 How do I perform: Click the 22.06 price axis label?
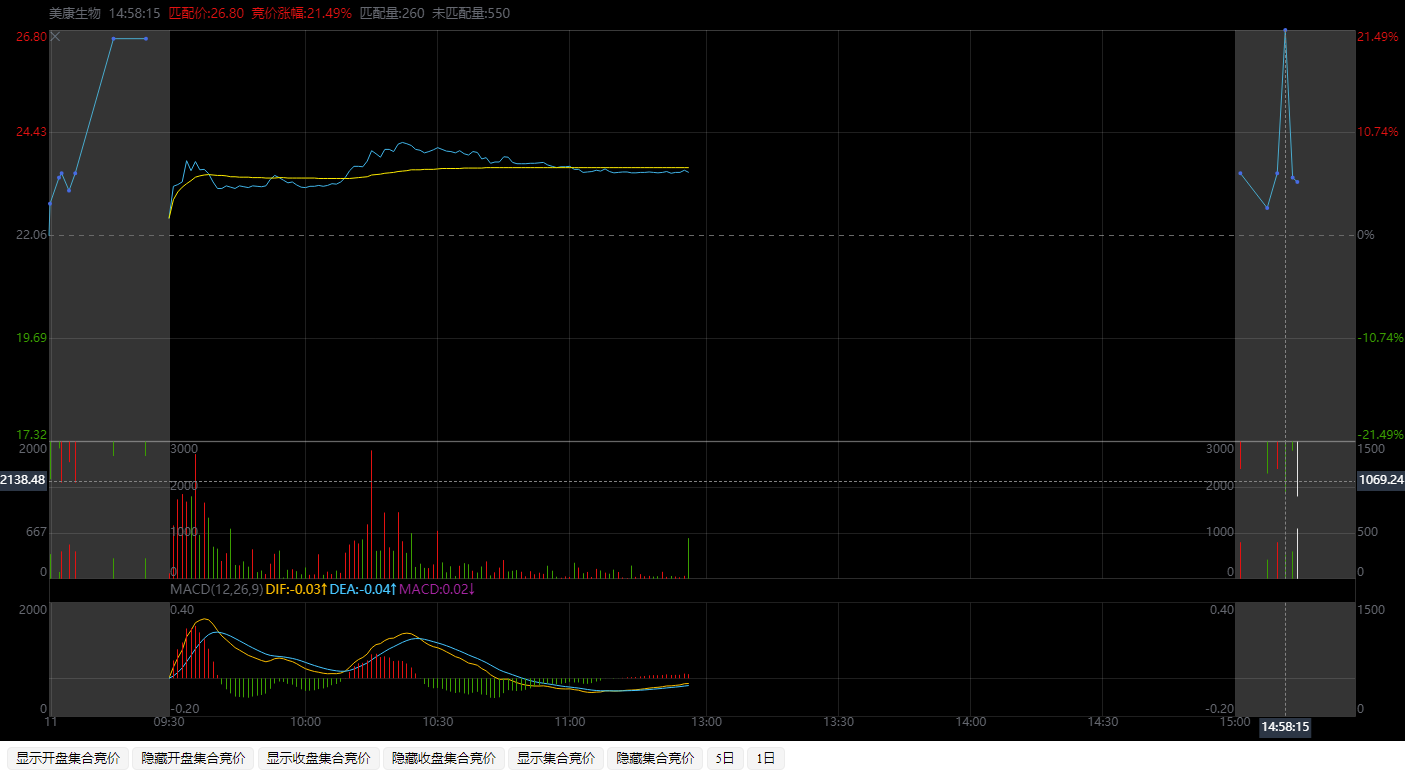pyautogui.click(x=32, y=235)
